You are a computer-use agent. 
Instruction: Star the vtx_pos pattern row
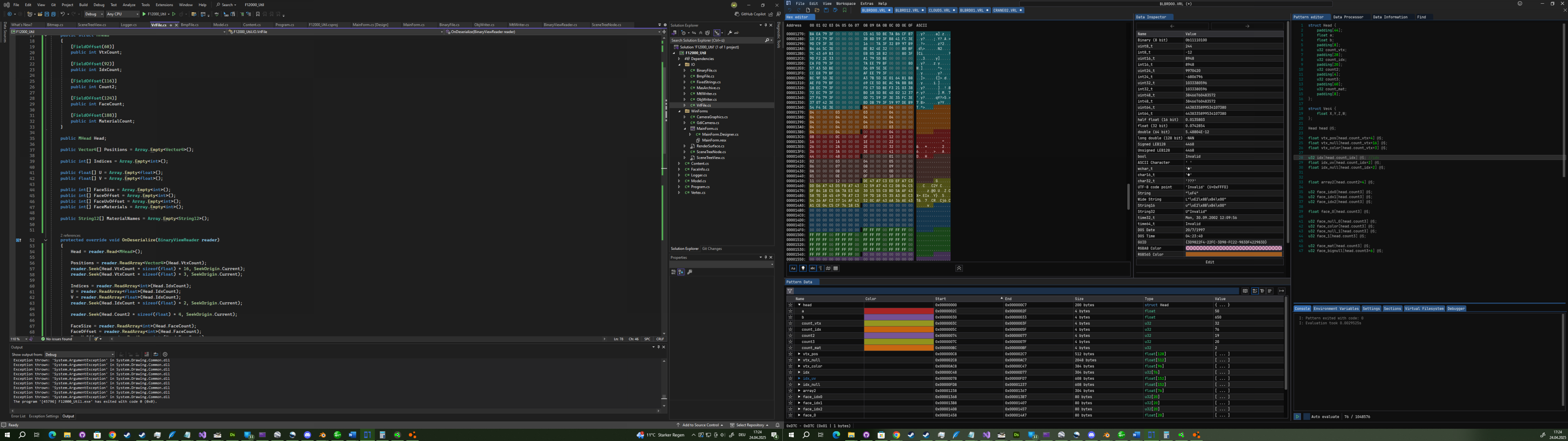click(791, 354)
